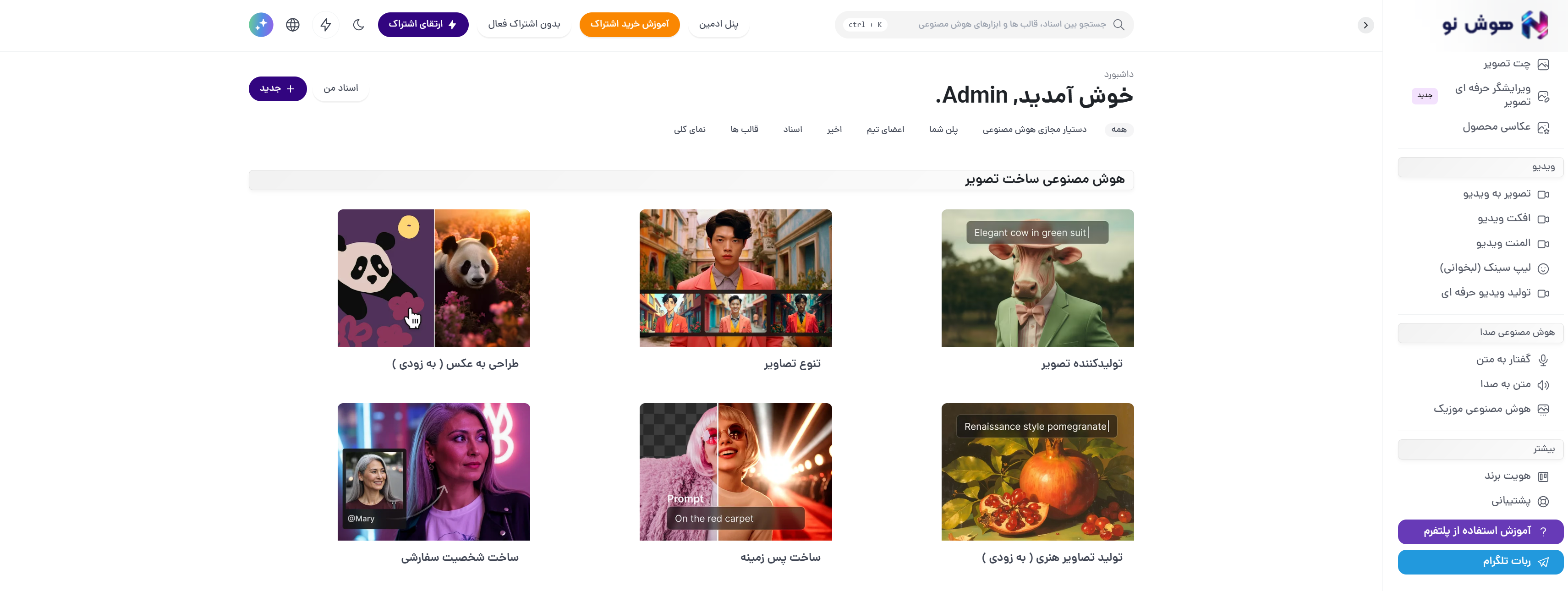Focus the search input field
Image resolution: width=1568 pixels, height=591 pixels.
[984, 24]
